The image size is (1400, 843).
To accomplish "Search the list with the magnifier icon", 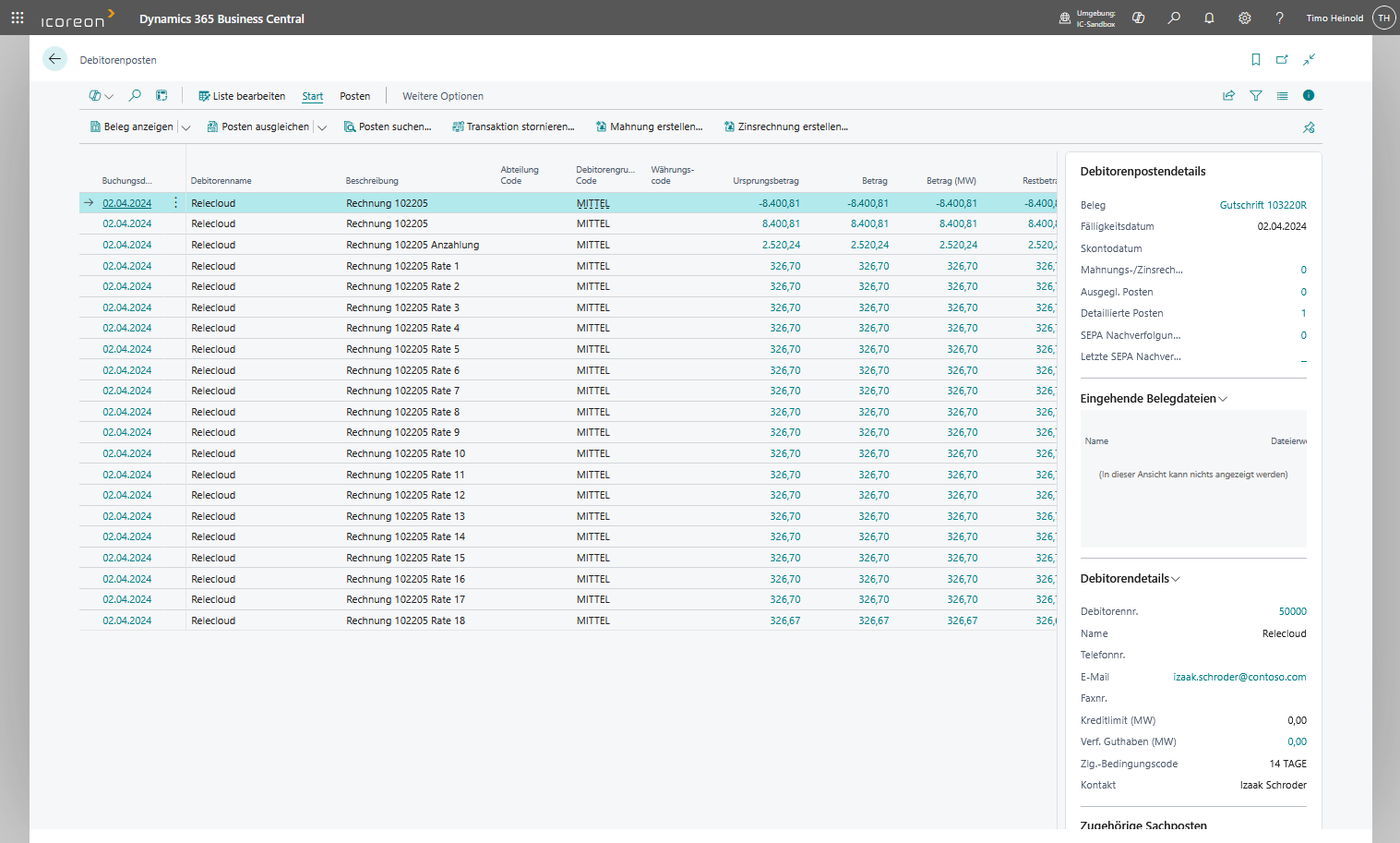I will tap(135, 96).
